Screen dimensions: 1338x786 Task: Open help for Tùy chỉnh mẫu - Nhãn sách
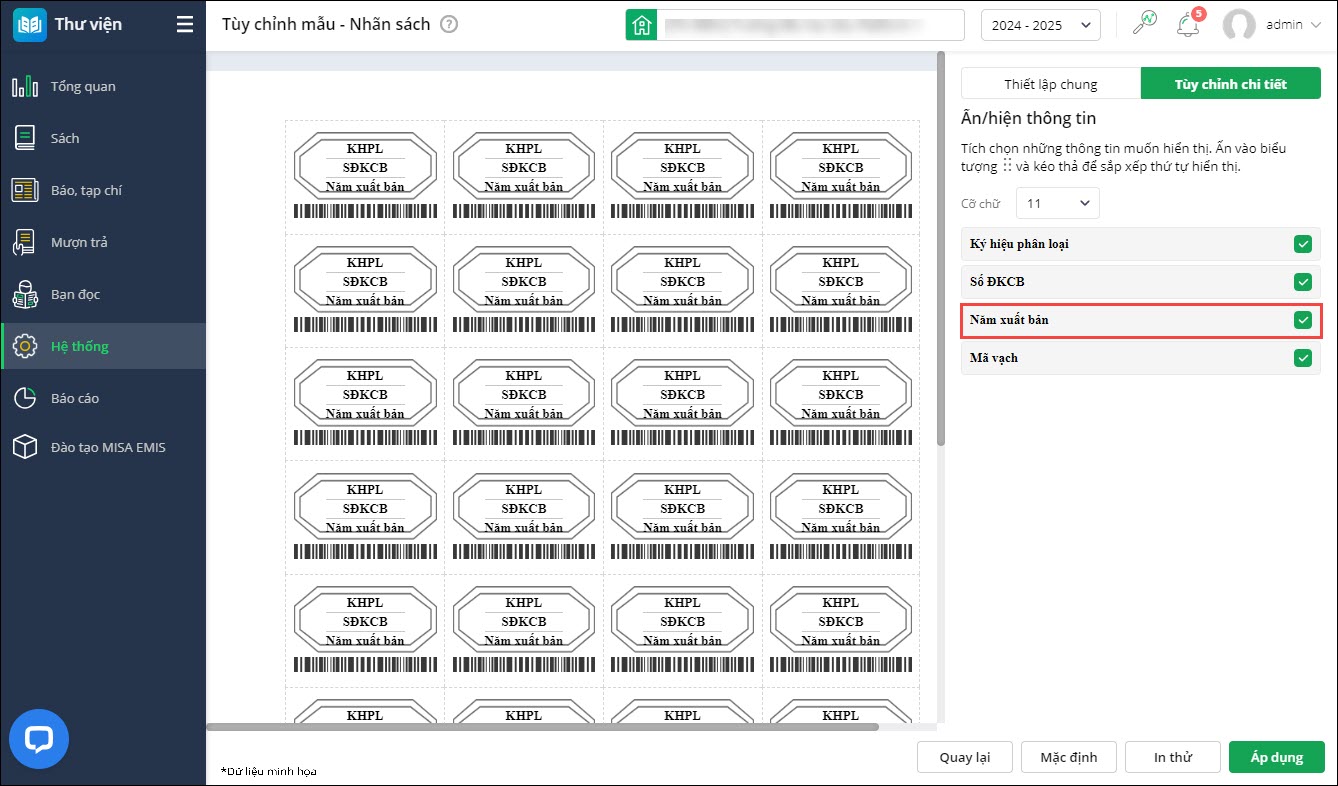click(449, 24)
